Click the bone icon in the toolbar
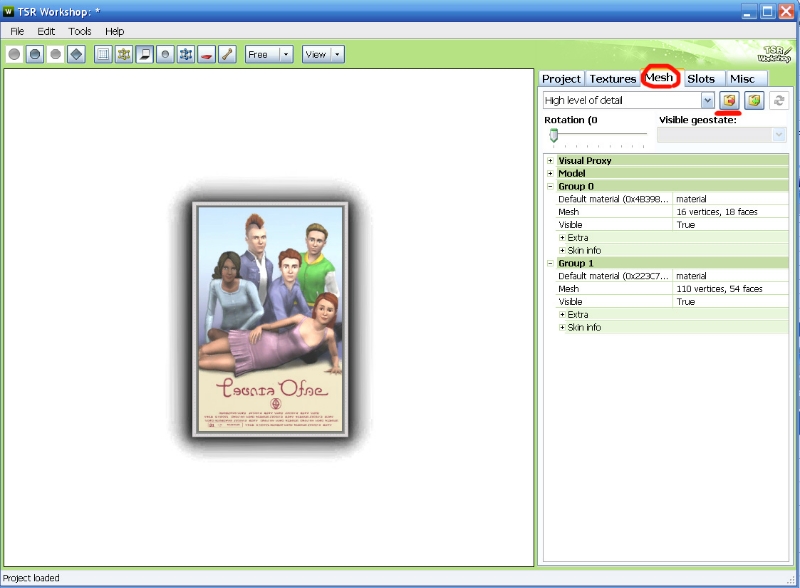The image size is (800, 588). [x=227, y=54]
